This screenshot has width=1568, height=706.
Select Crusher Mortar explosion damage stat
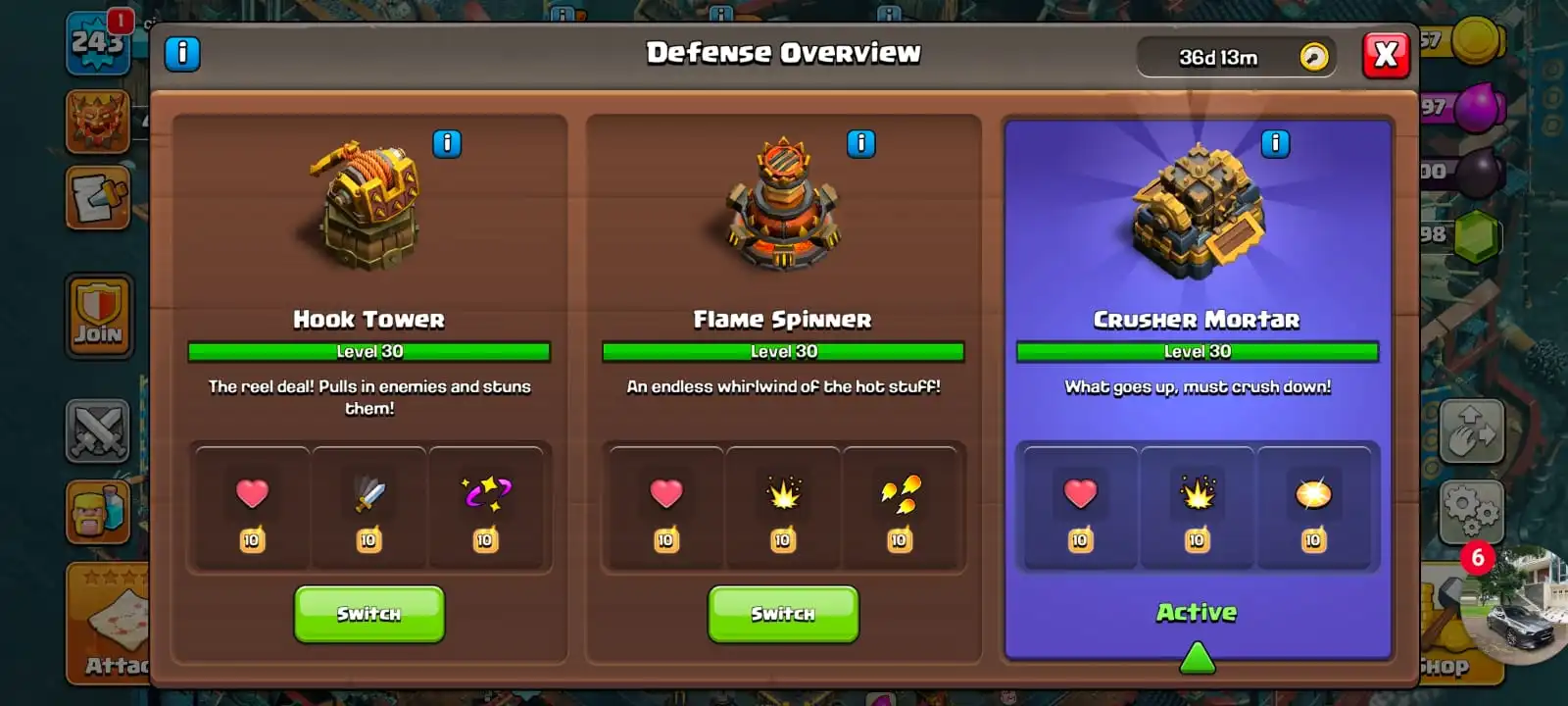point(1197,508)
